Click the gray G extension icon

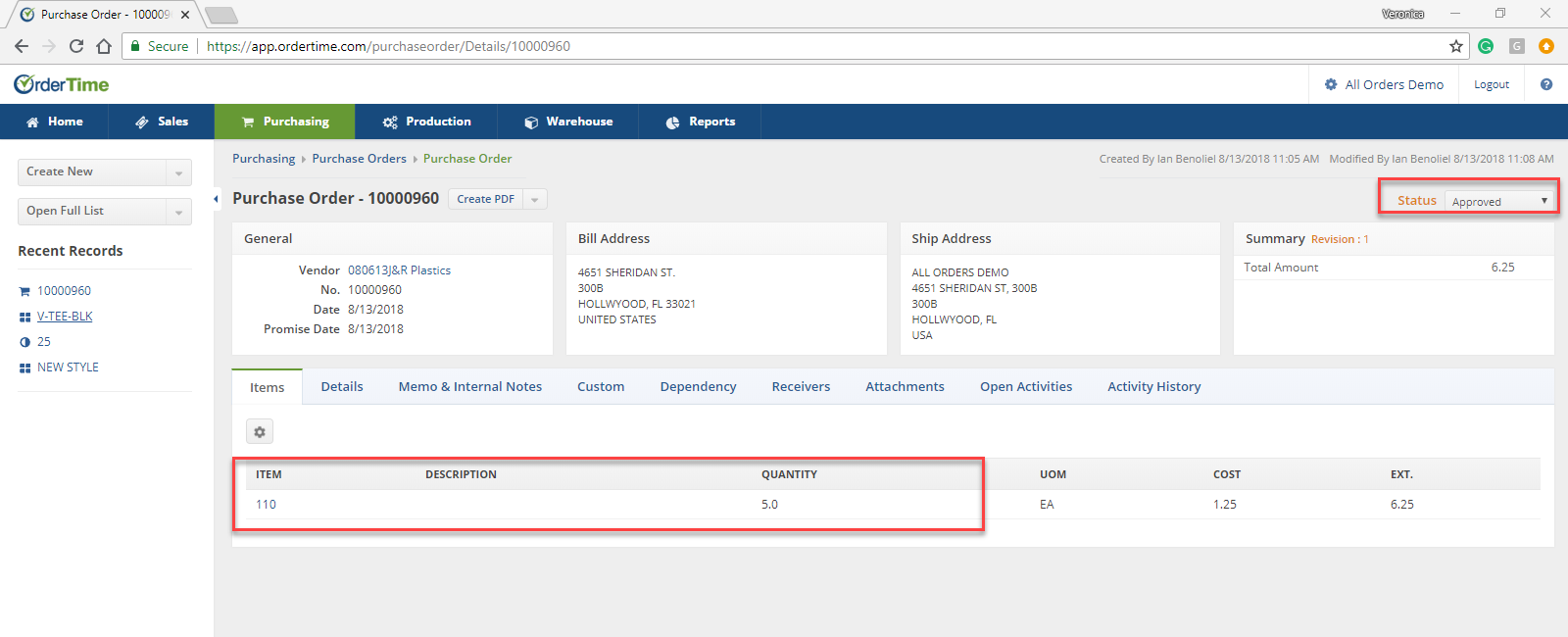pos(1517,46)
